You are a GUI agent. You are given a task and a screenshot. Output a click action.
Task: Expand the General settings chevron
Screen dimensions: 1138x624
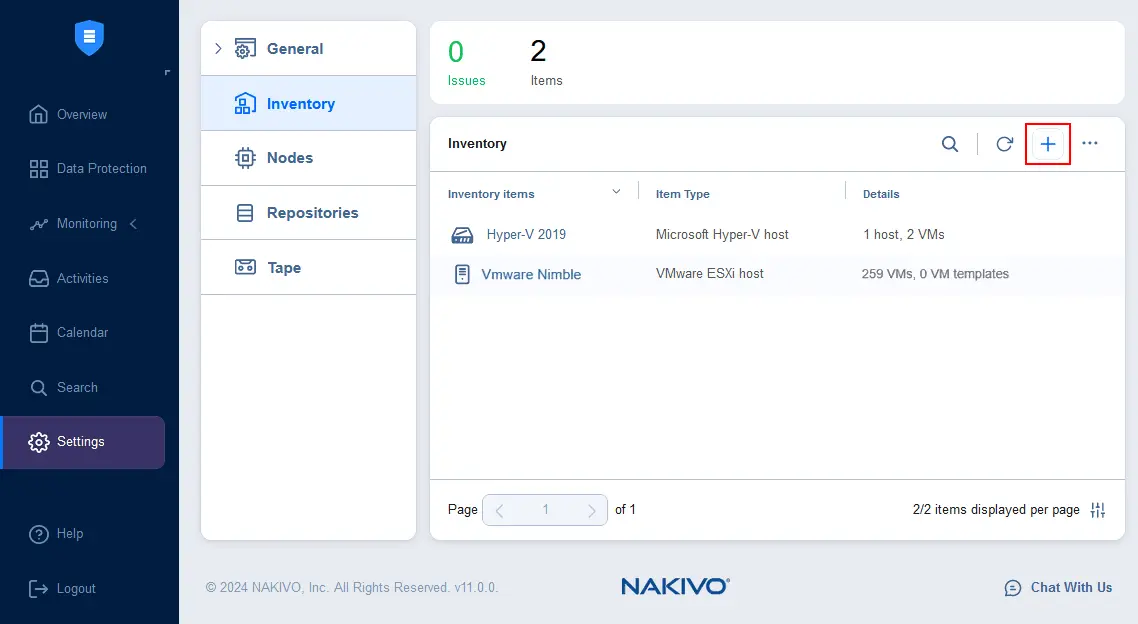pos(218,49)
